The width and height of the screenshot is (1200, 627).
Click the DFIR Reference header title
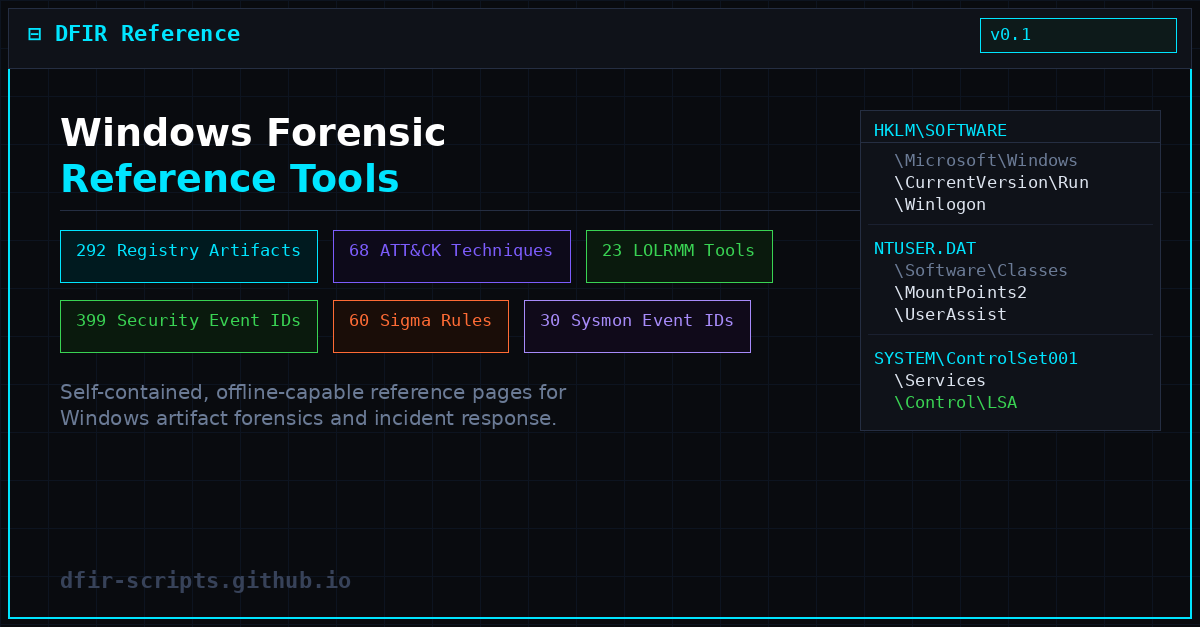[147, 34]
